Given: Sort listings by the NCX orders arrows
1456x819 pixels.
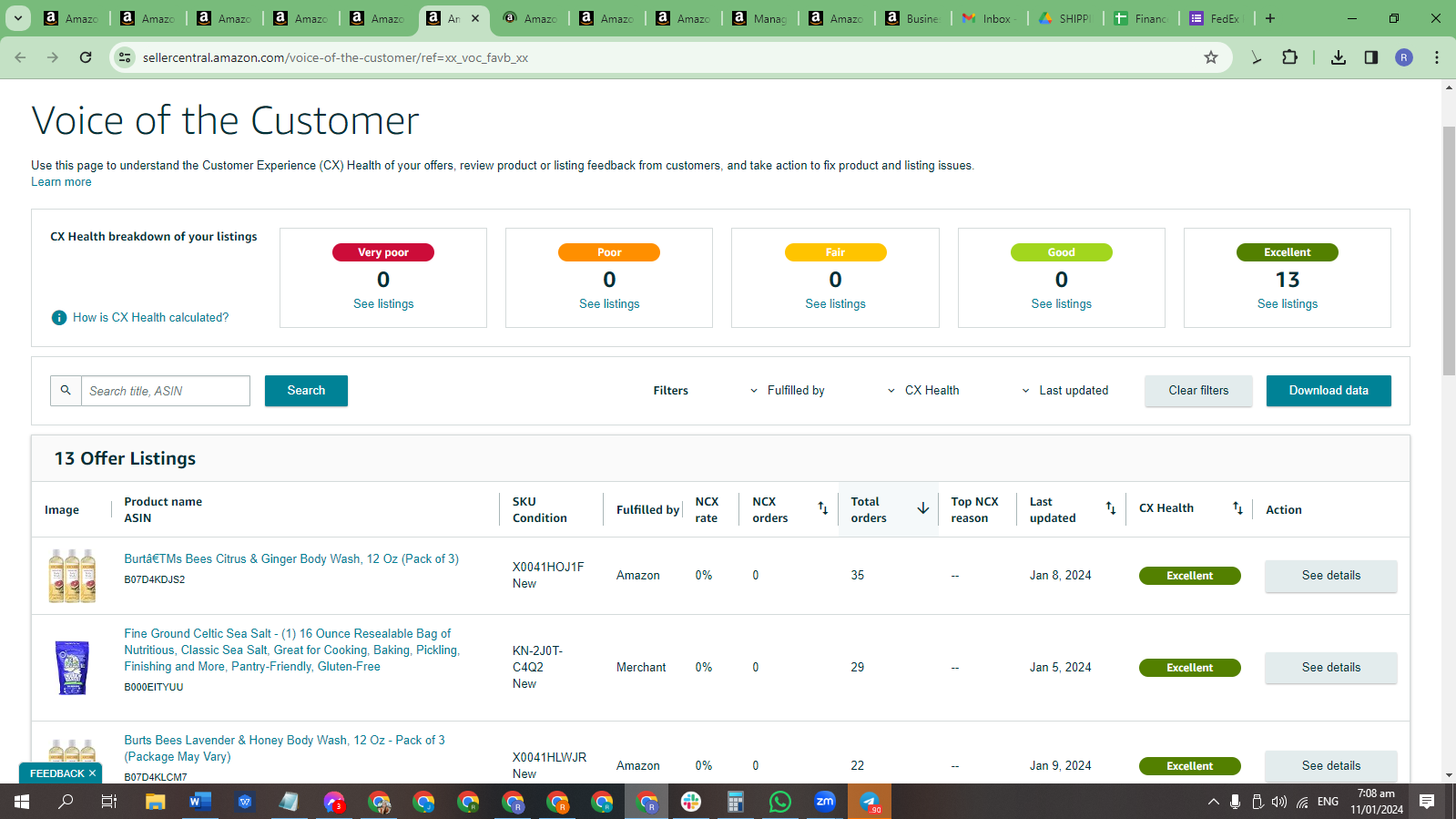Looking at the screenshot, I should [x=823, y=508].
